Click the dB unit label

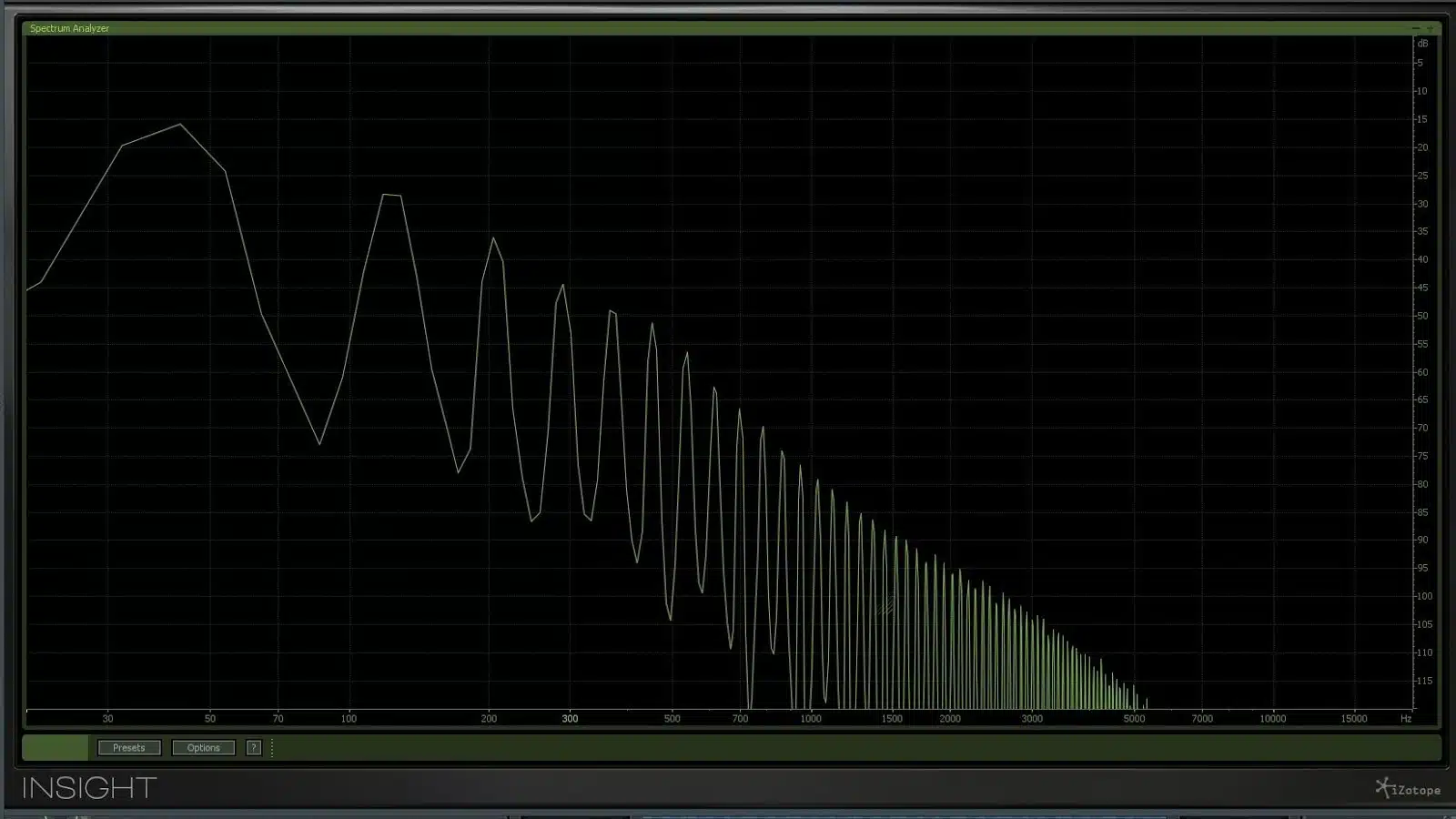click(x=1423, y=44)
